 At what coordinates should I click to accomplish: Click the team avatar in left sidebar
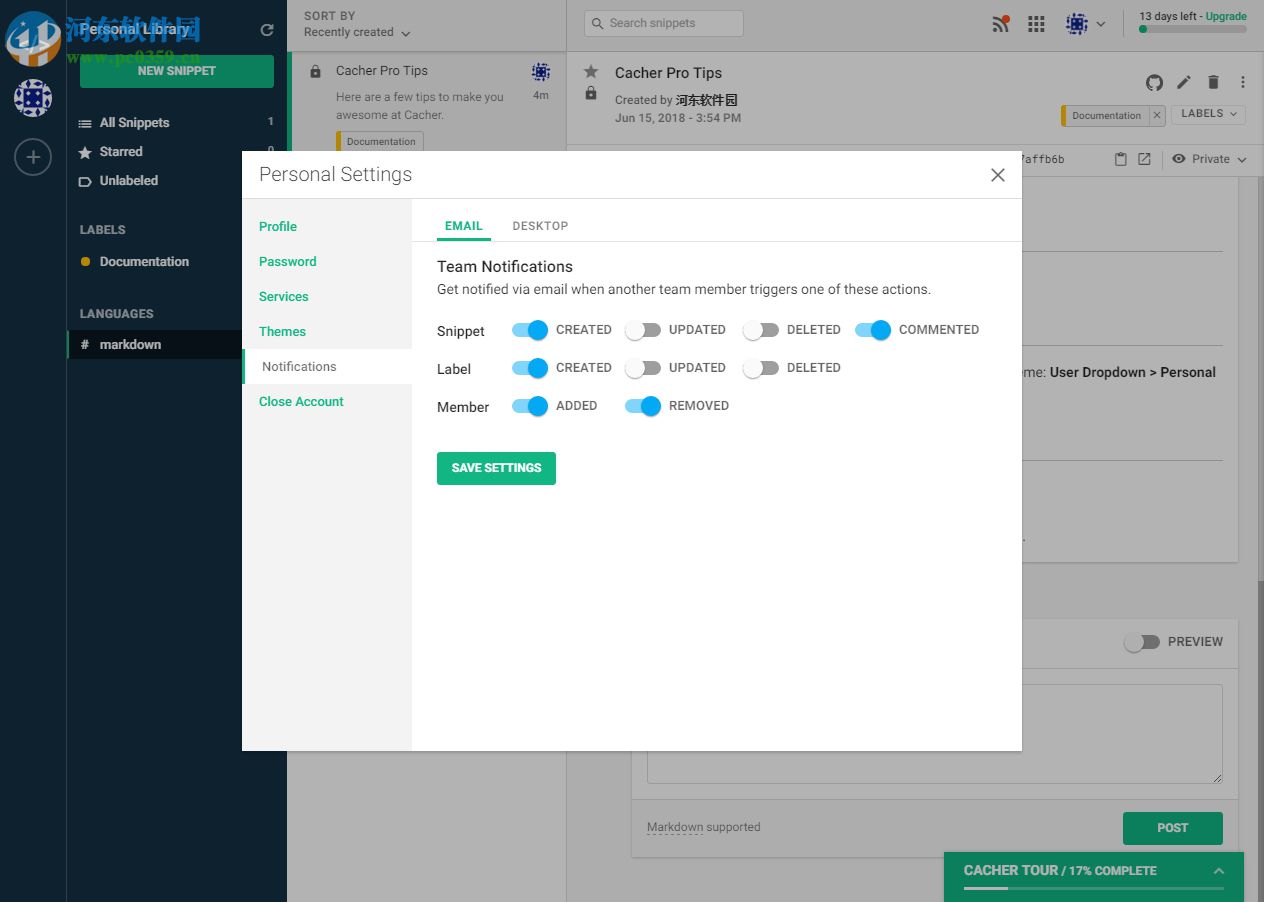pos(33,98)
